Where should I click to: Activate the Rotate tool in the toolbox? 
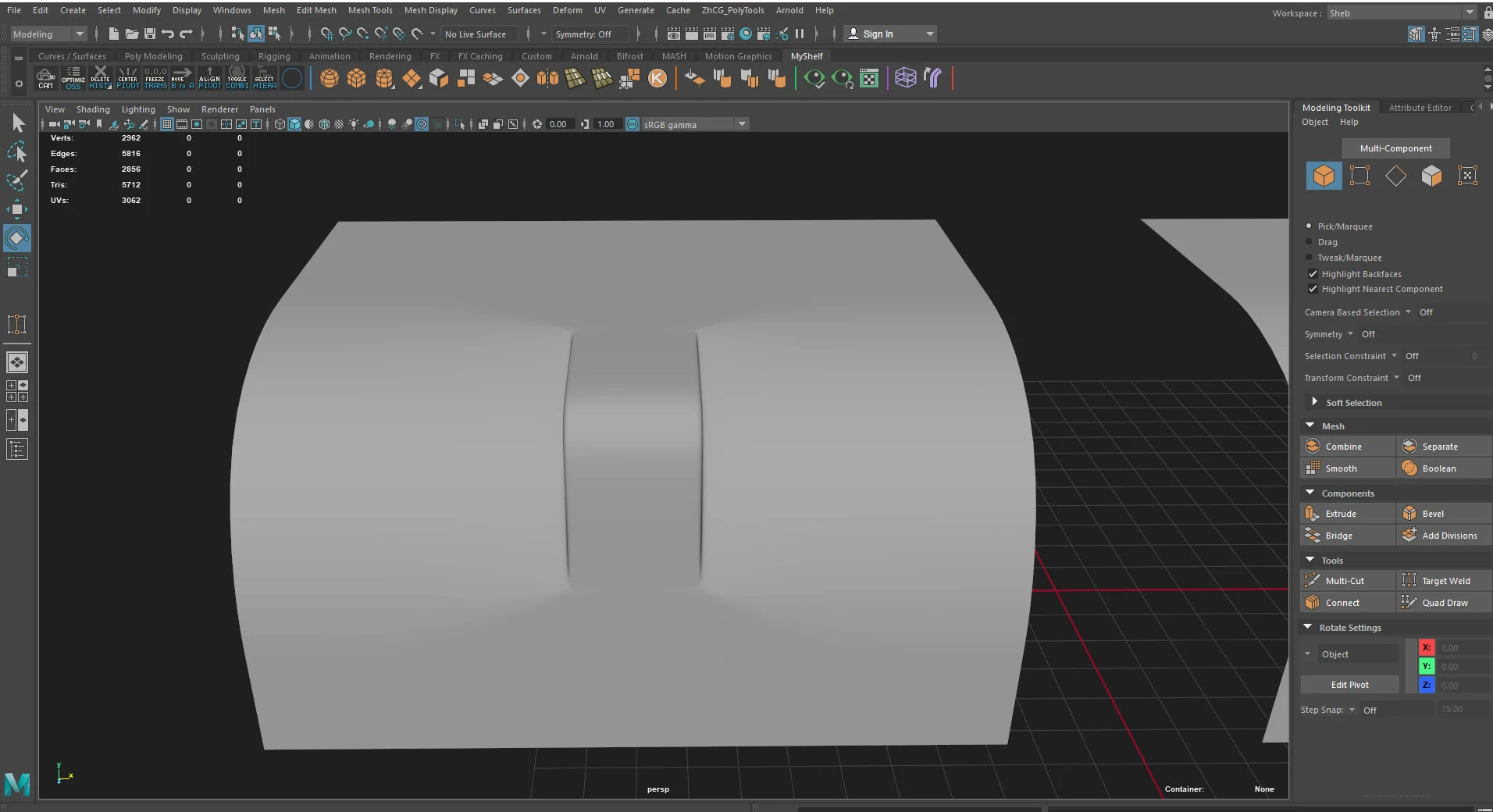point(17,238)
